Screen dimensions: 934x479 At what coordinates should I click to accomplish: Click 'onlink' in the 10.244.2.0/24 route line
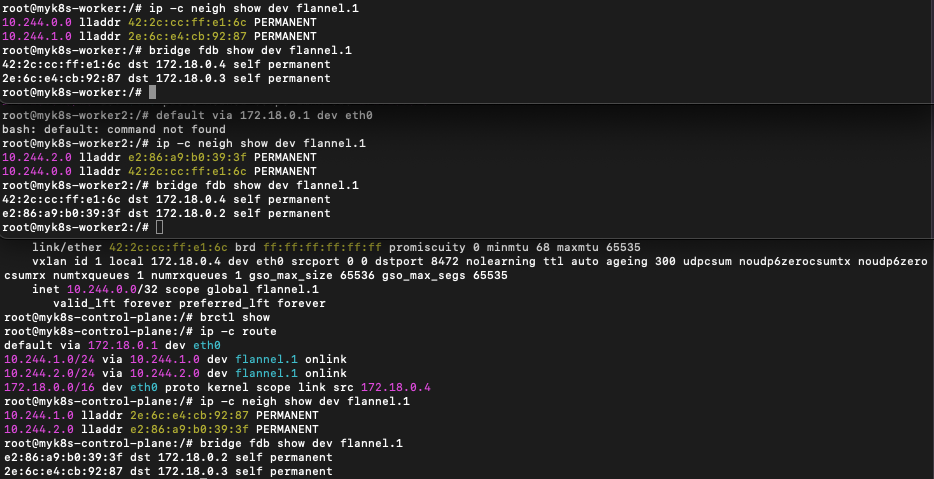click(x=326, y=374)
